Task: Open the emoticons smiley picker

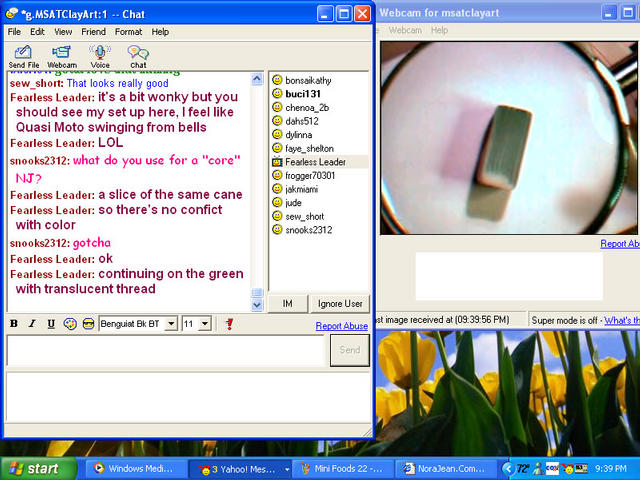Action: click(x=88, y=324)
